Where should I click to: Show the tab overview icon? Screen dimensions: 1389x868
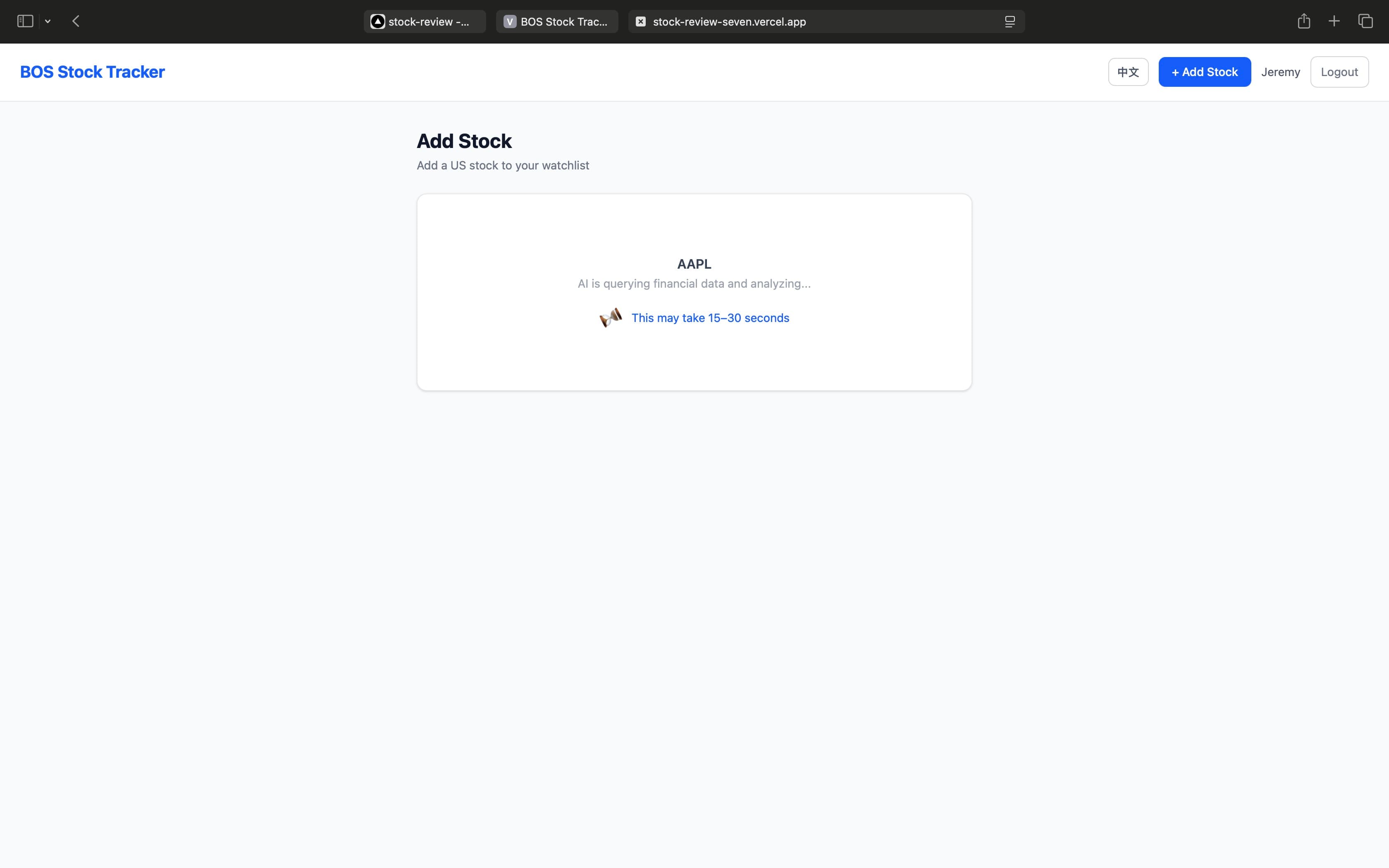click(x=1365, y=21)
